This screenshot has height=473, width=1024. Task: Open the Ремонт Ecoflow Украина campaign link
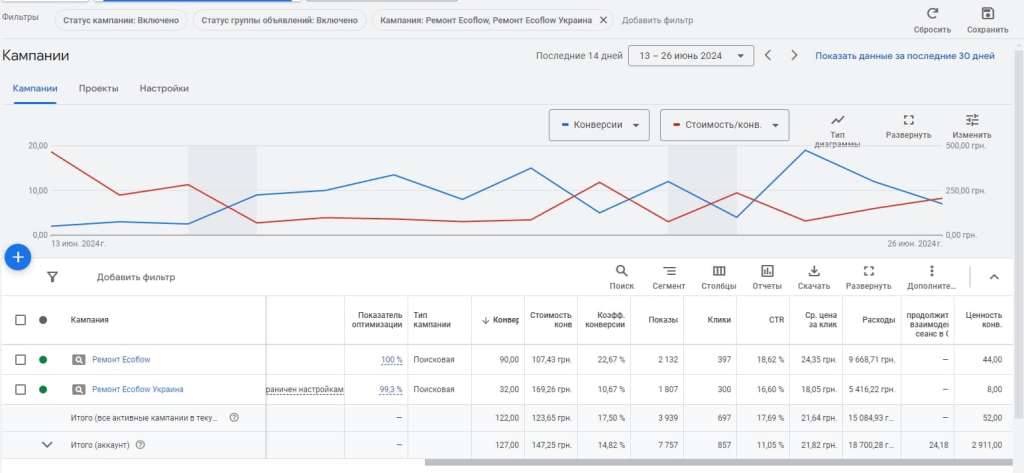click(138, 389)
